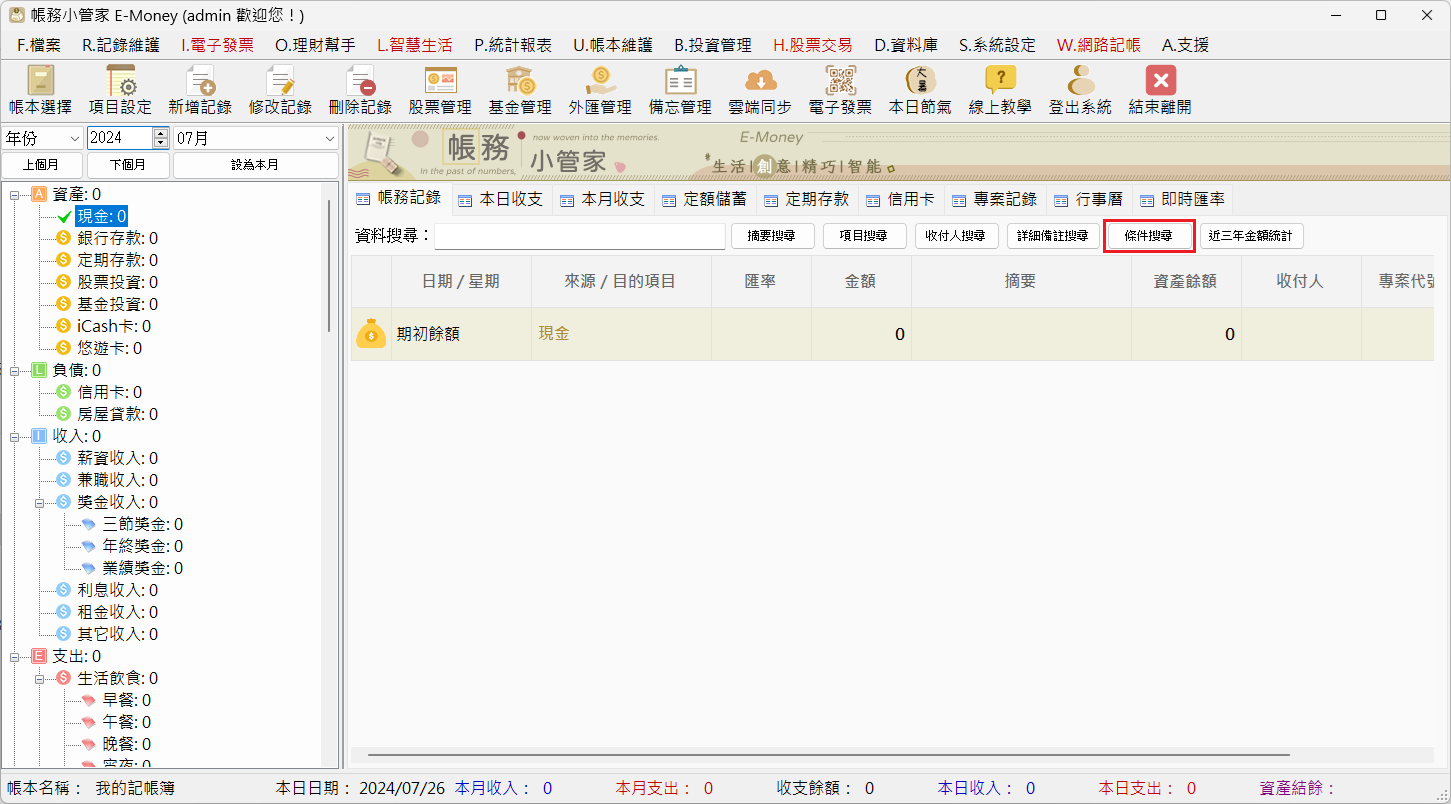Click the account tree vertical scrollbar
The width and height of the screenshot is (1451, 804).
(329, 265)
